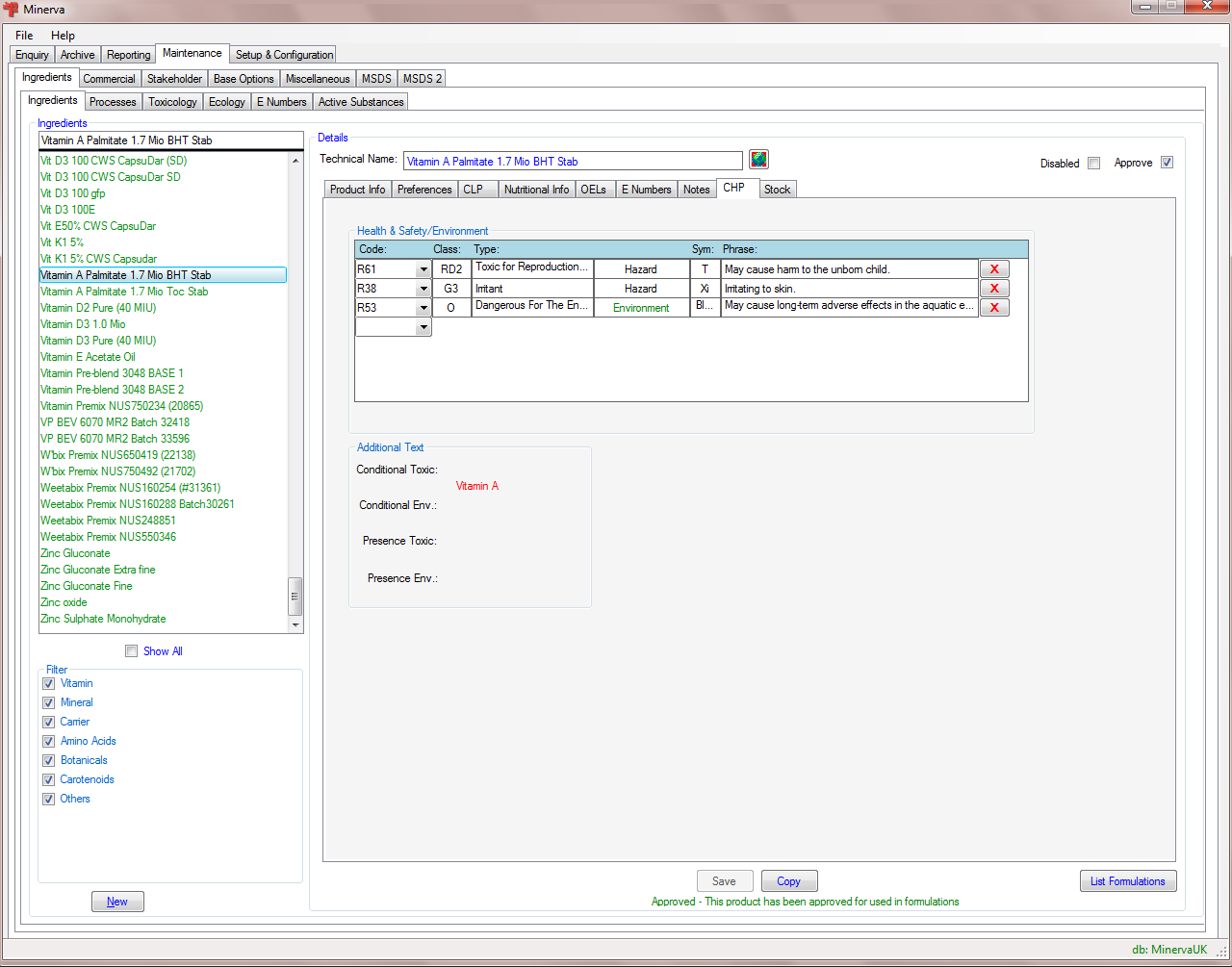Image resolution: width=1232 pixels, height=967 pixels.
Task: Select Zinc Gluconate Extra fine in the list
Action: [97, 570]
